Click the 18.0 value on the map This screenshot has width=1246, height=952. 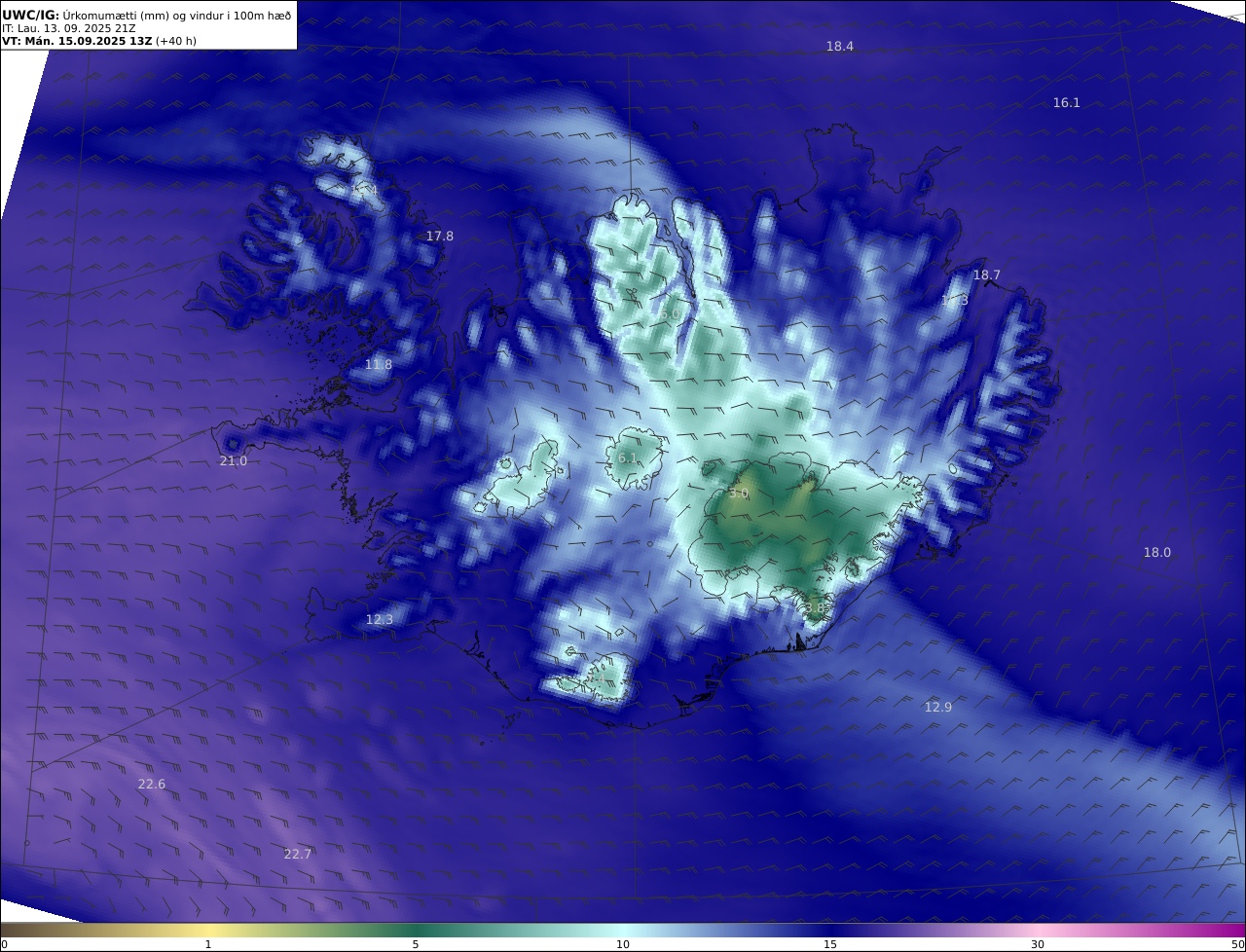tap(1156, 553)
